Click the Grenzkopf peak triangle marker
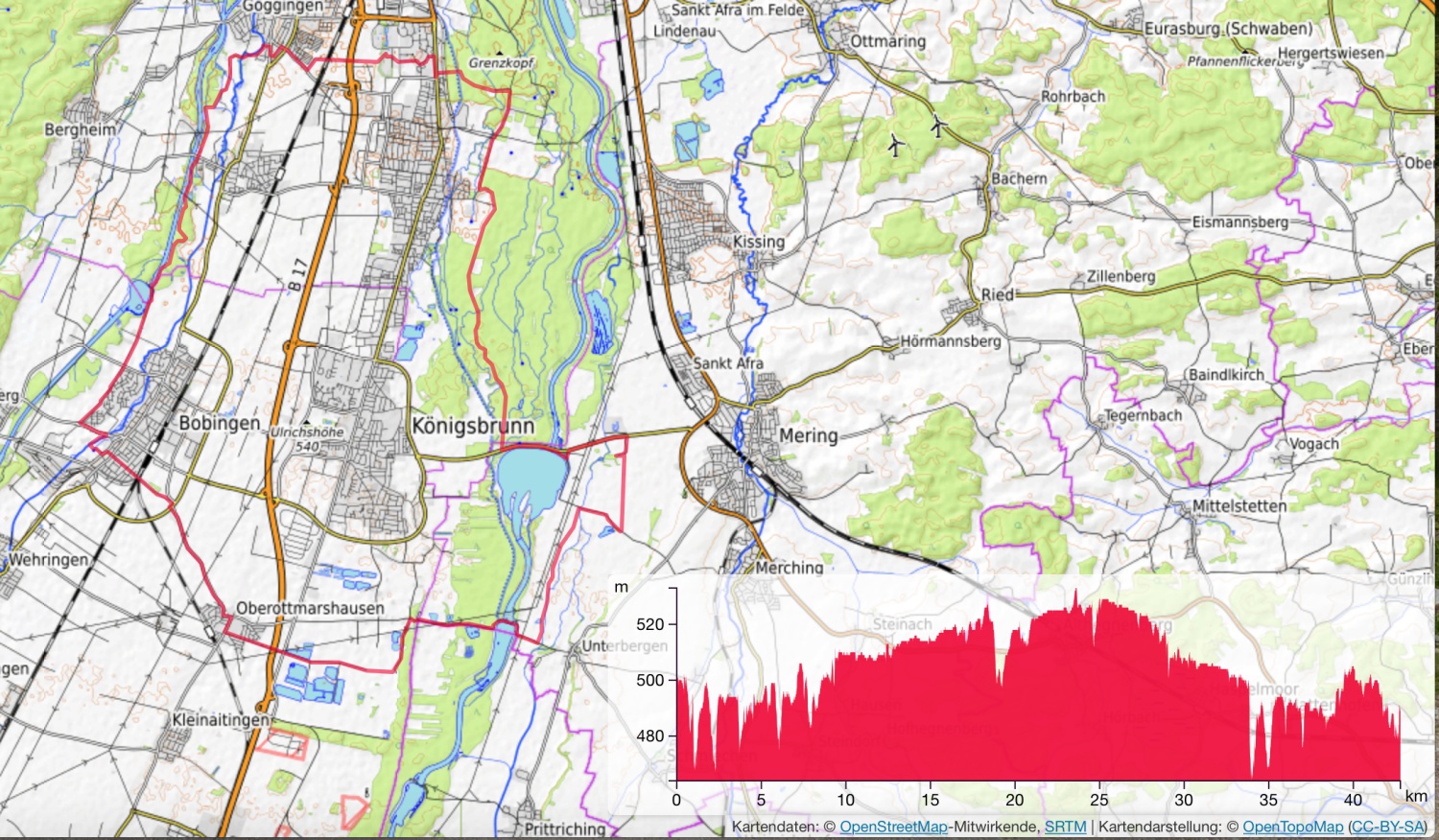This screenshot has width=1439, height=840. pyautogui.click(x=500, y=51)
